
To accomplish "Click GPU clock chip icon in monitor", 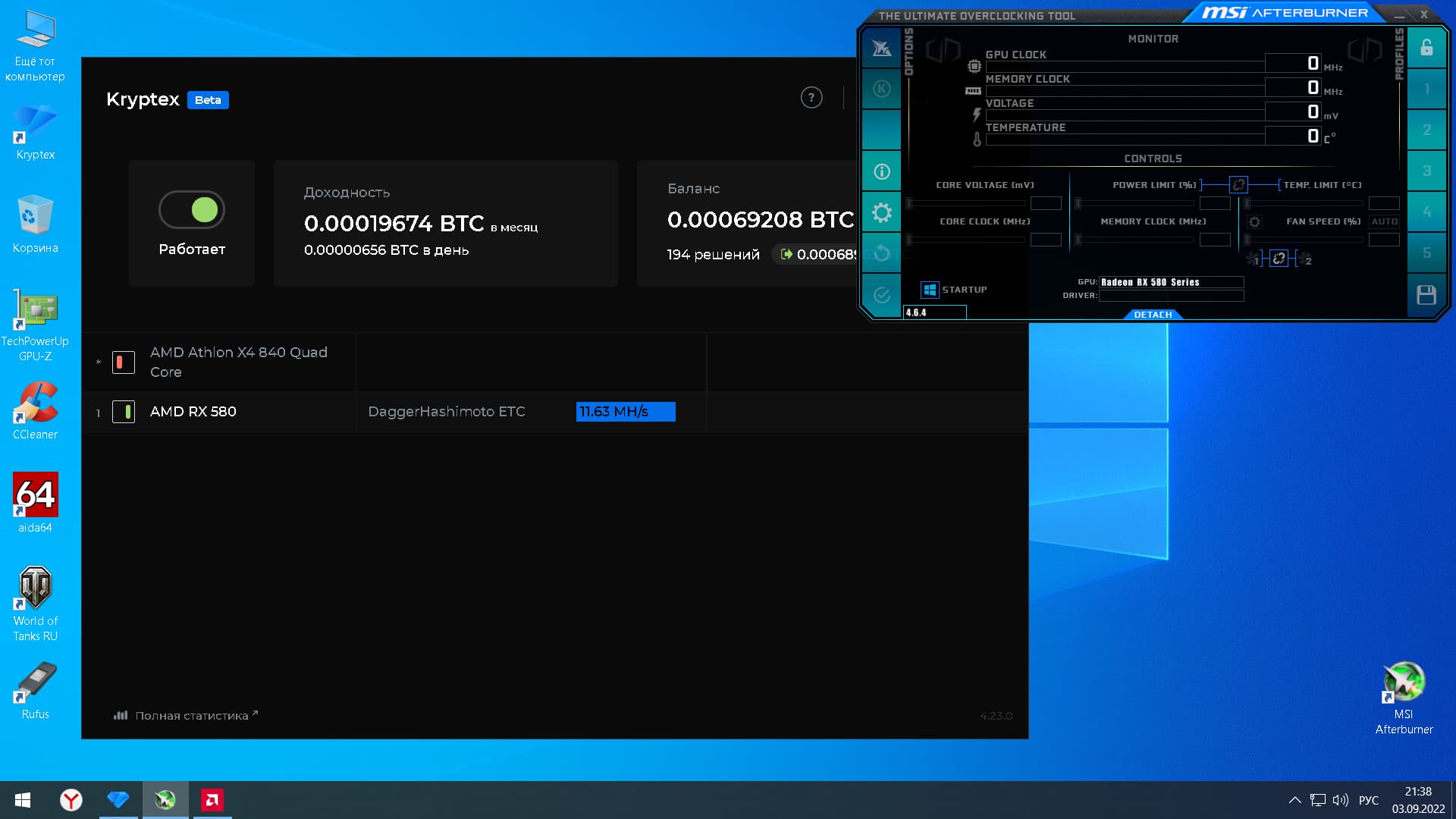I will pos(974,67).
